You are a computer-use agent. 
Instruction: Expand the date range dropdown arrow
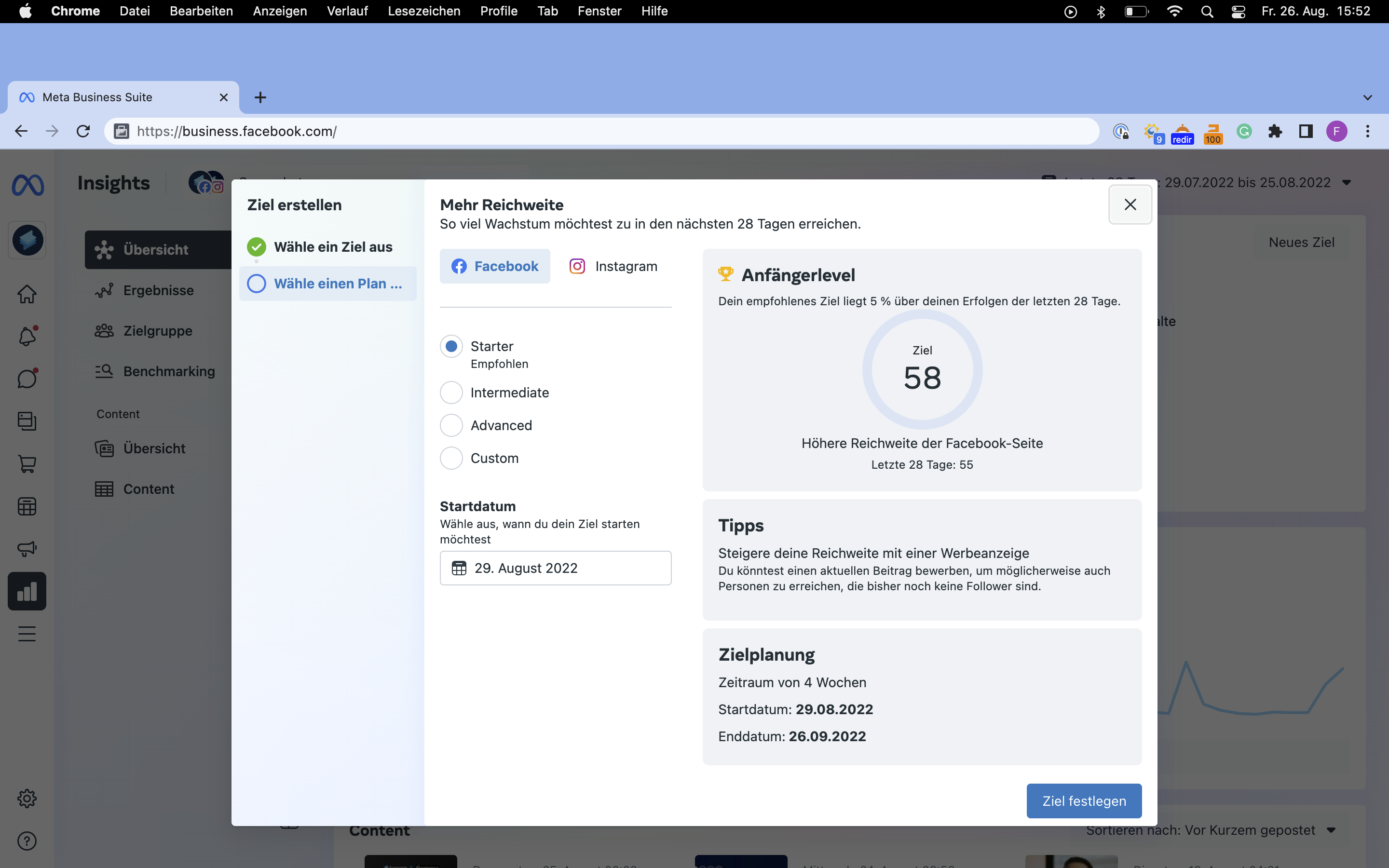click(1347, 183)
